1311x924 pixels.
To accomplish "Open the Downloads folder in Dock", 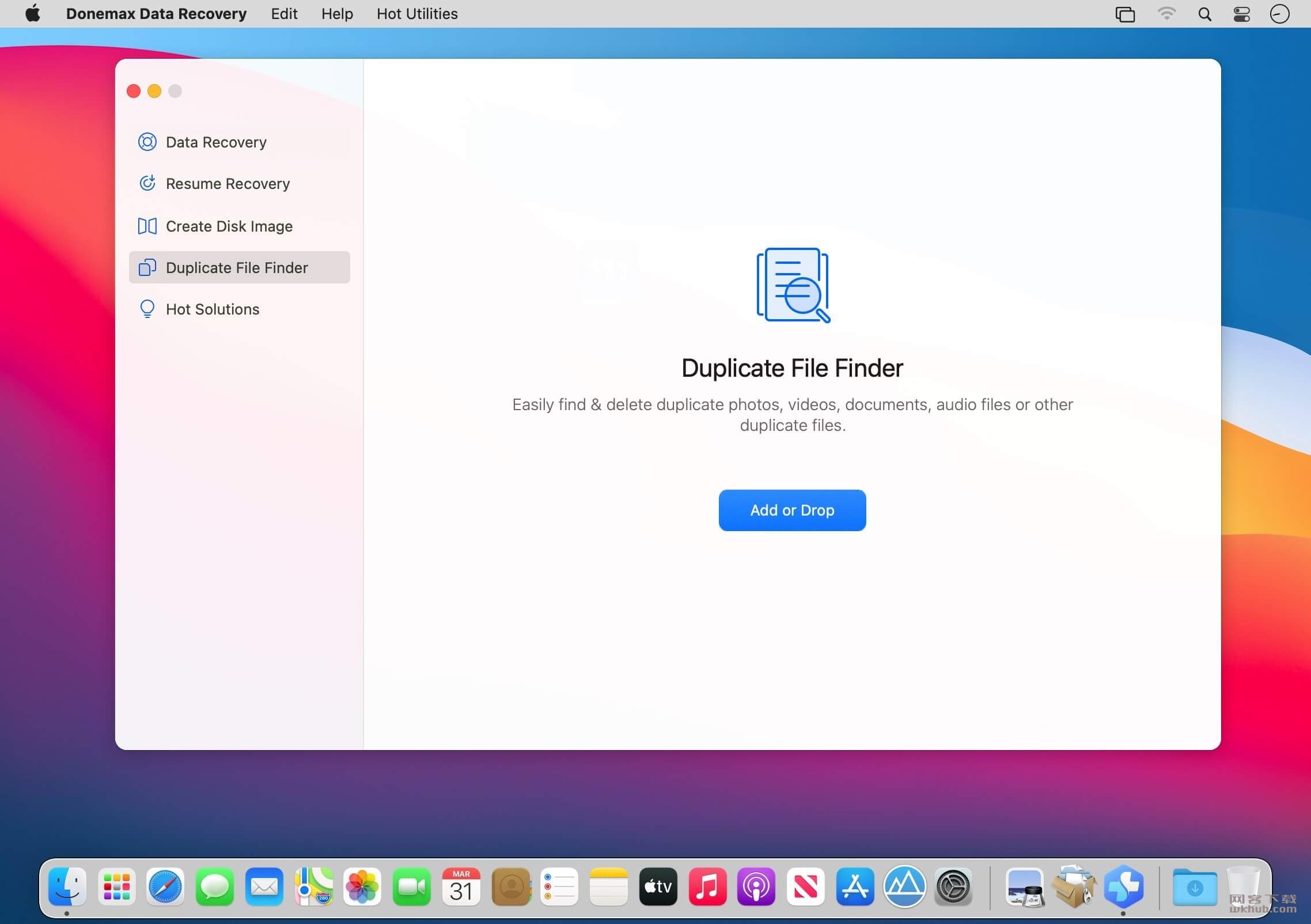I will pos(1195,888).
